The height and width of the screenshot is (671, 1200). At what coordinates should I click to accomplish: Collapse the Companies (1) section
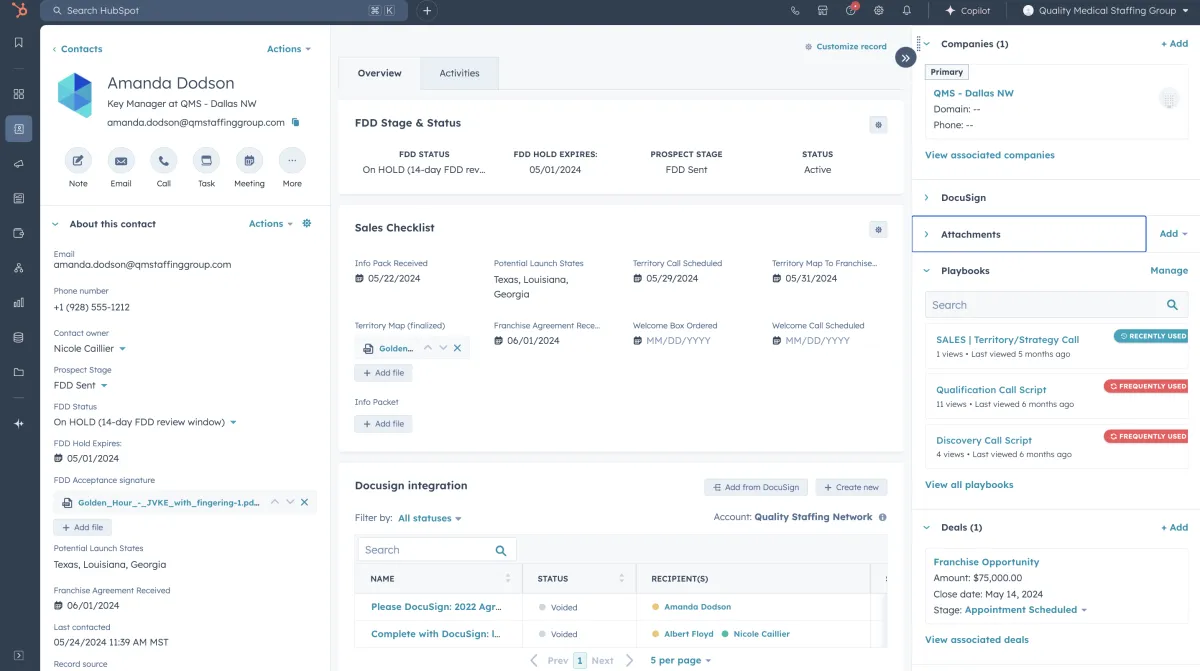point(927,44)
